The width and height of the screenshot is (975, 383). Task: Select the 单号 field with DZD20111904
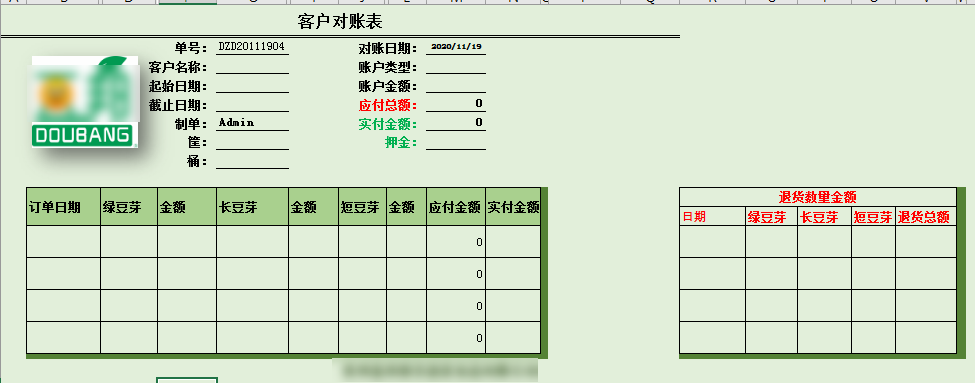[252, 47]
